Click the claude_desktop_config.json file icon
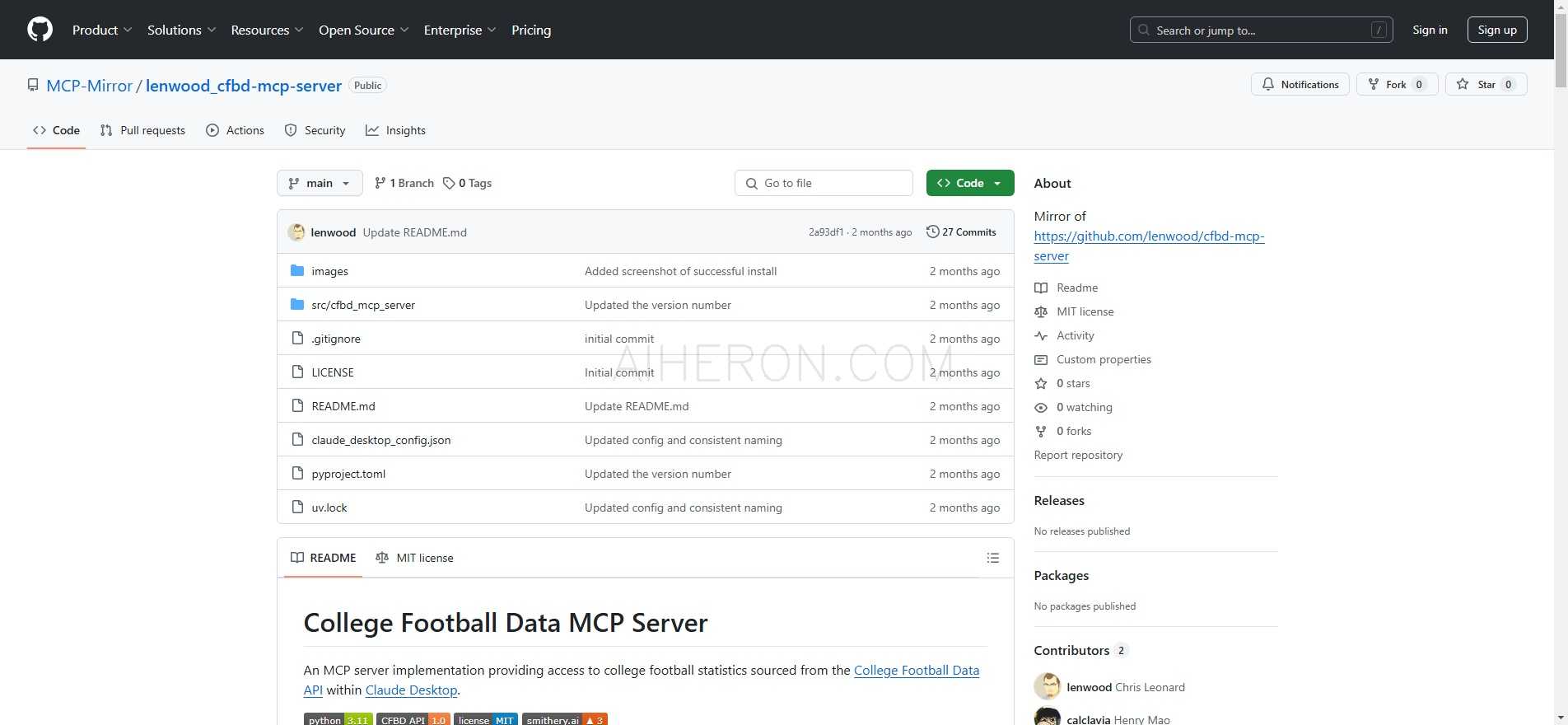 (x=297, y=439)
